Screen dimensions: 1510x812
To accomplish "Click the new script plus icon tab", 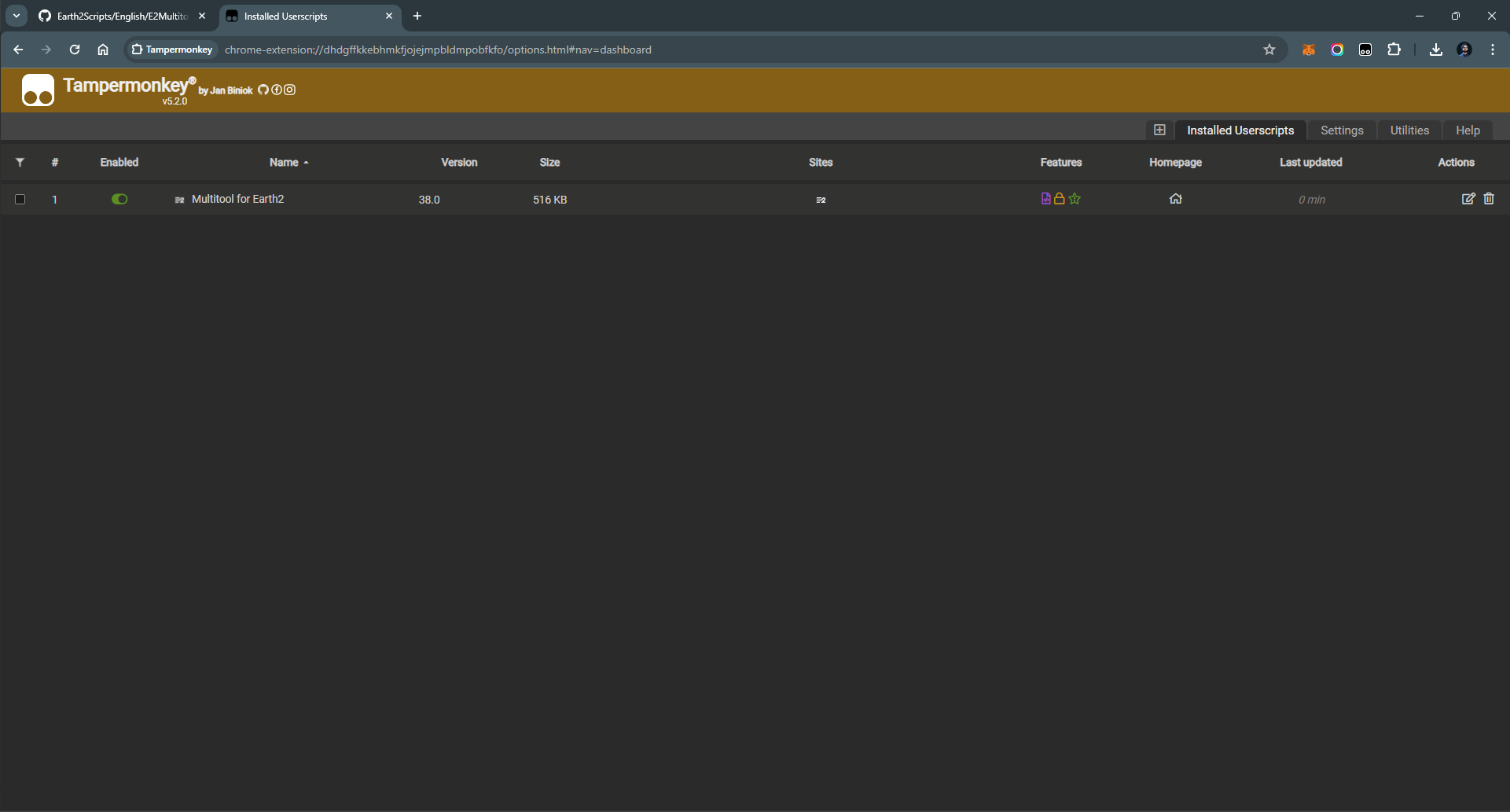I will [x=1159, y=130].
